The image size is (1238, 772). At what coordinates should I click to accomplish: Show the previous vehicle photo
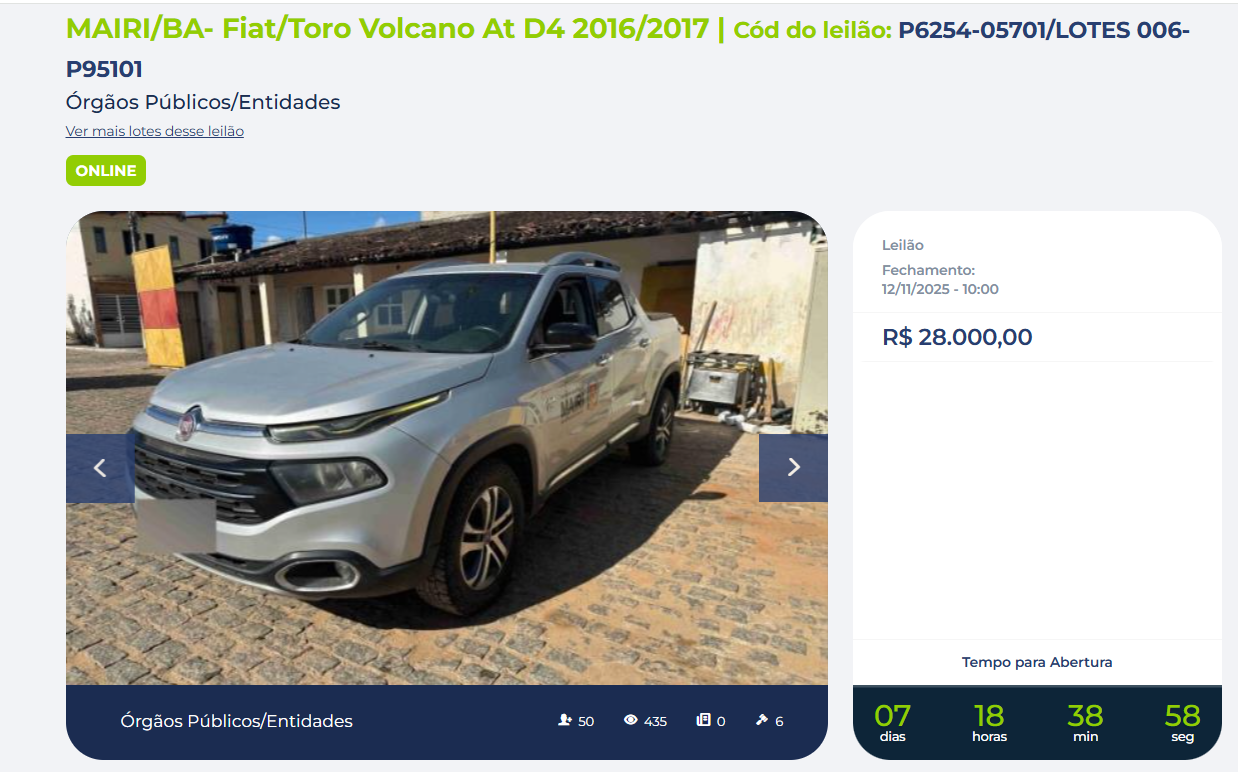(x=100, y=468)
